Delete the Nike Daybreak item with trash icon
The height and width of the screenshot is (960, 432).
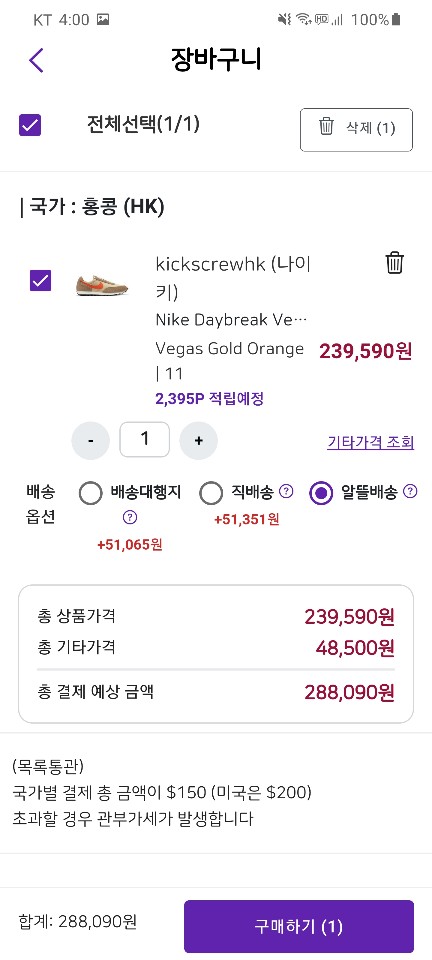coord(395,263)
